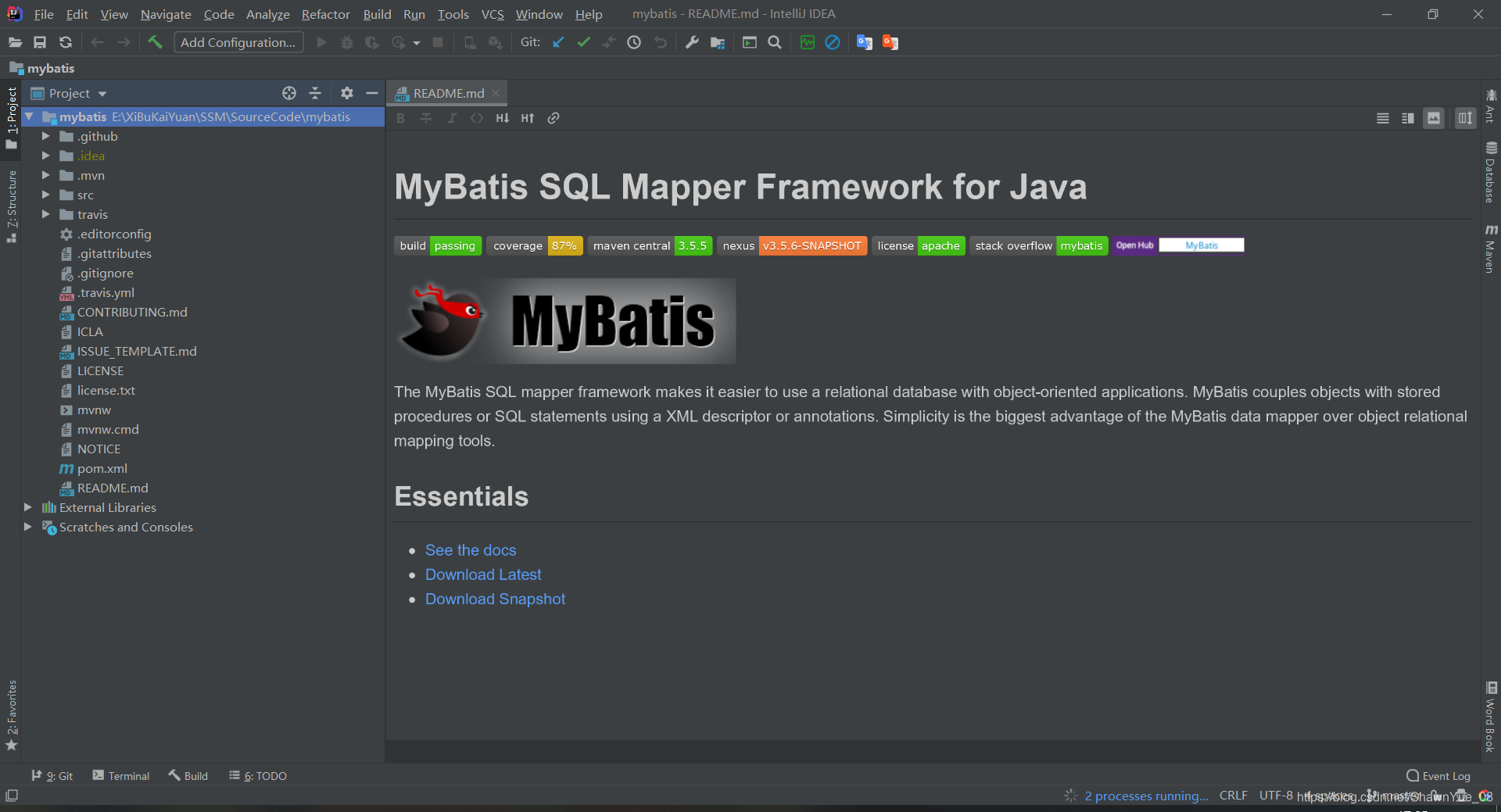
Task: Click 2 processes running status text
Action: (x=1146, y=796)
